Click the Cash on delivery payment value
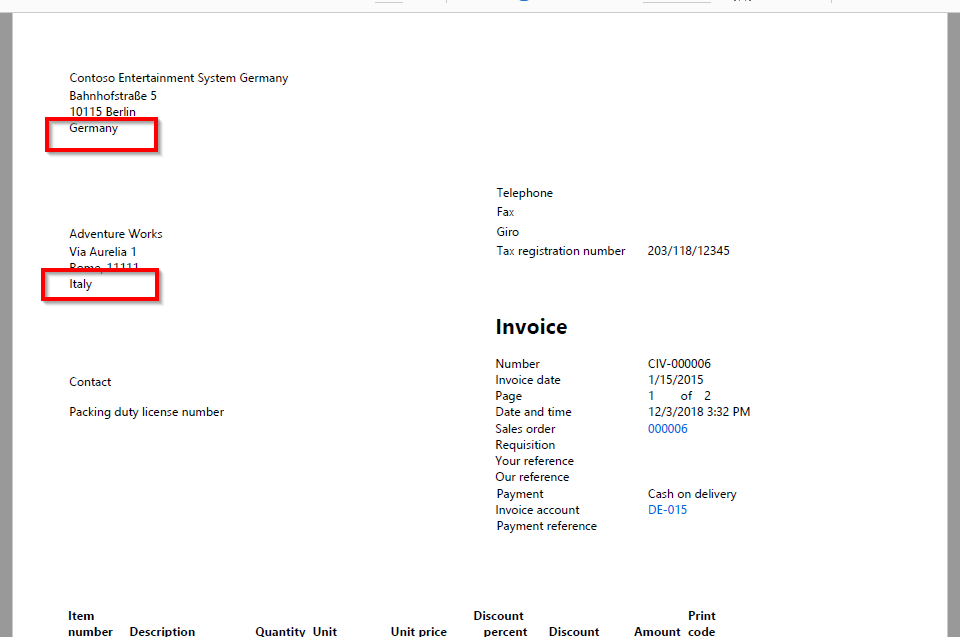960x637 pixels. (691, 494)
